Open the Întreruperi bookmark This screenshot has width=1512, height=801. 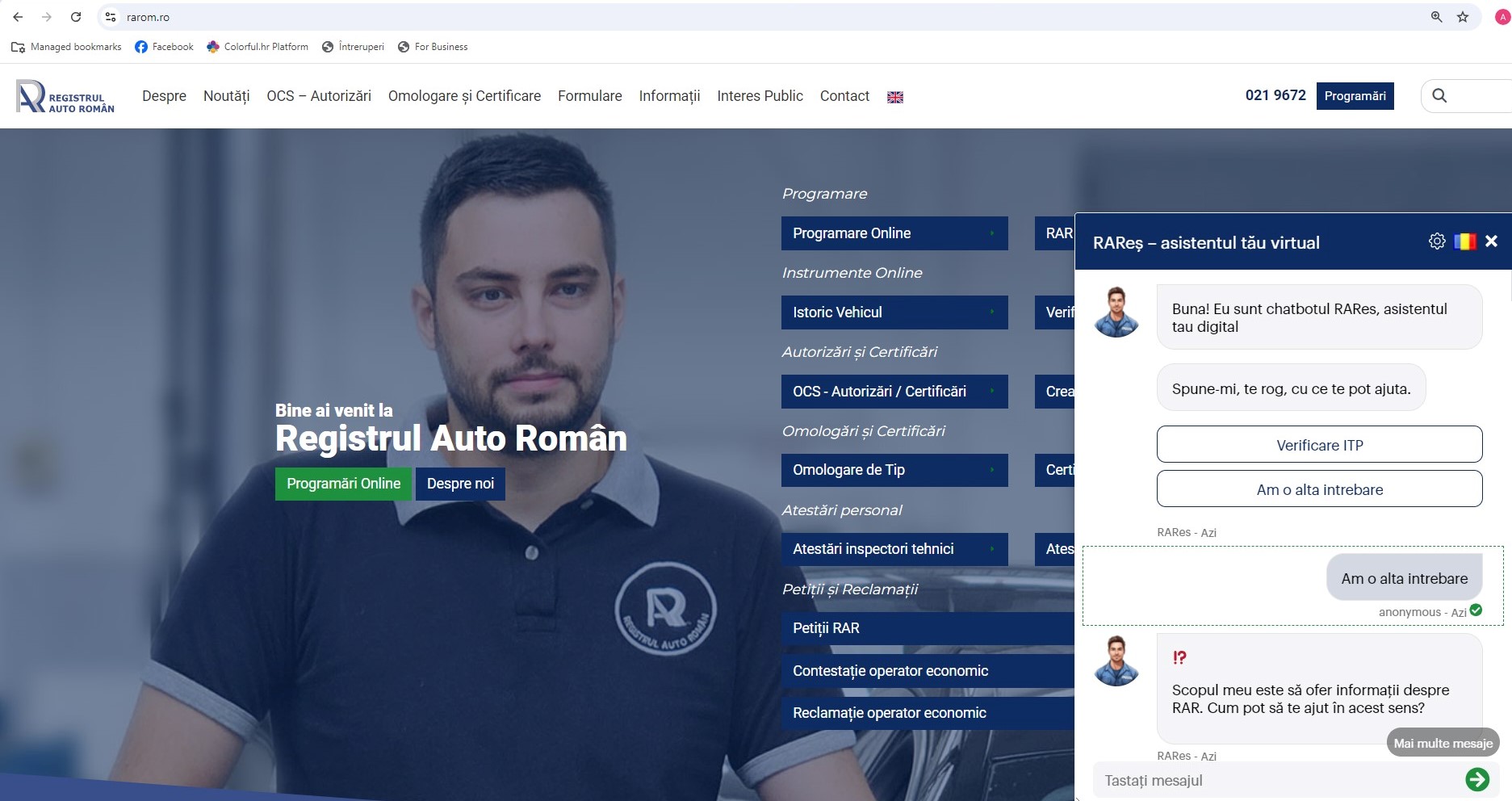click(353, 47)
